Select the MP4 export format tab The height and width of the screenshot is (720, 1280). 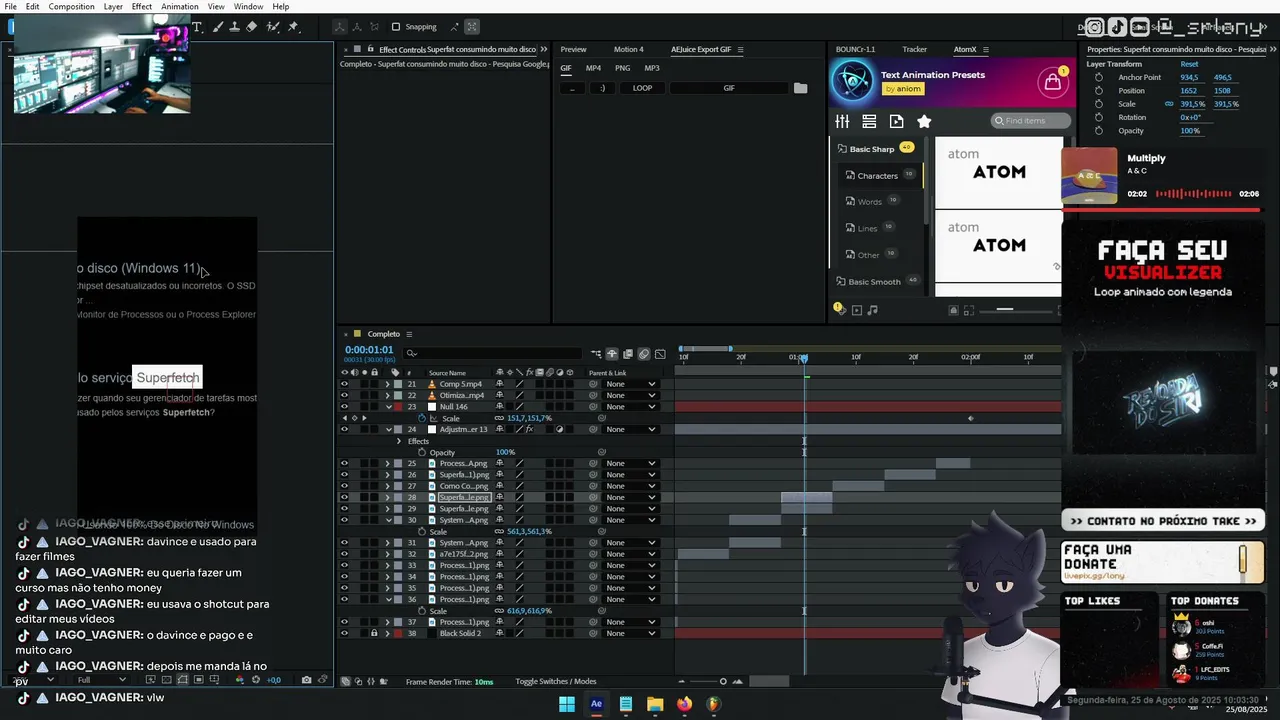(593, 68)
